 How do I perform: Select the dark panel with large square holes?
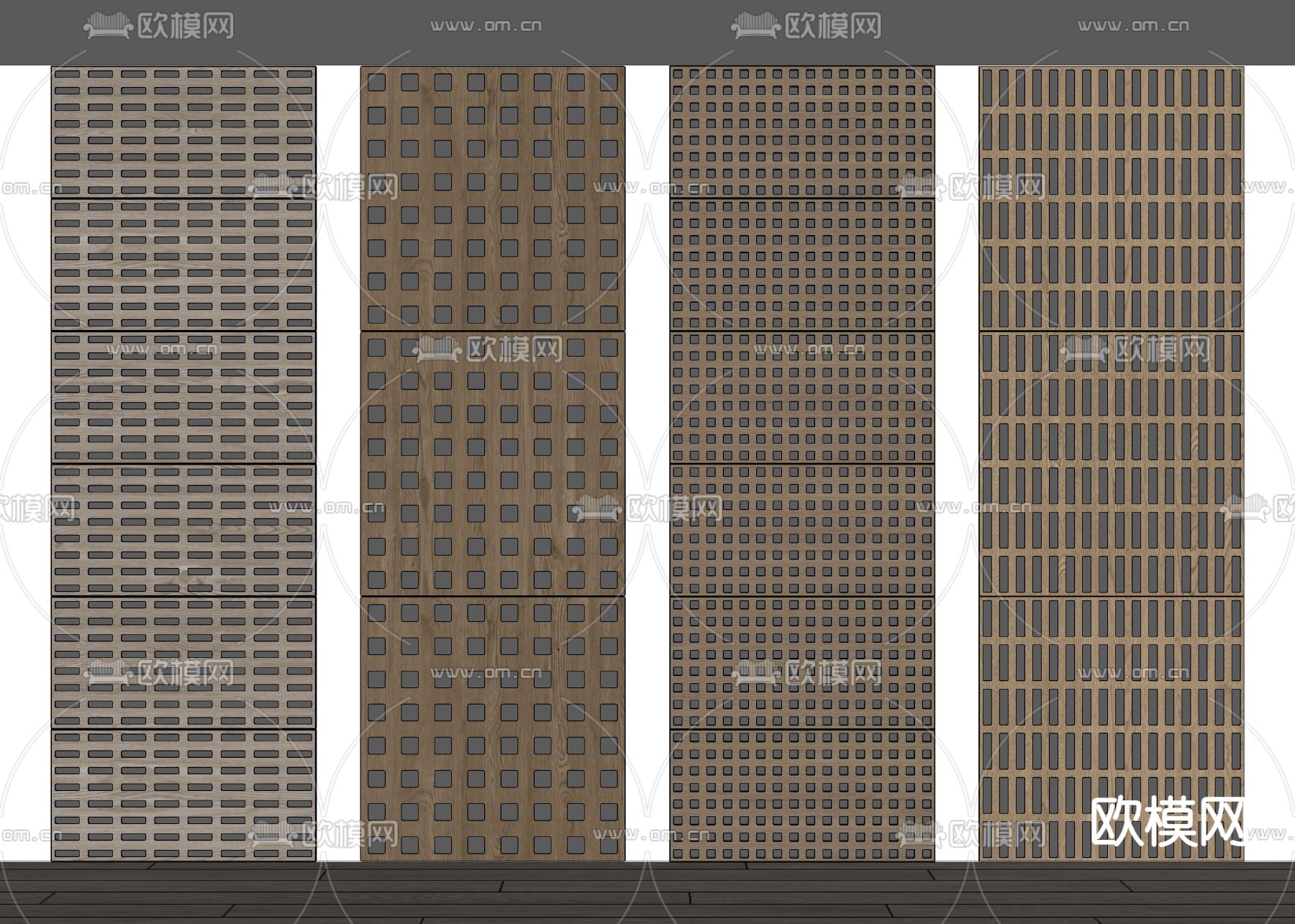click(x=493, y=464)
